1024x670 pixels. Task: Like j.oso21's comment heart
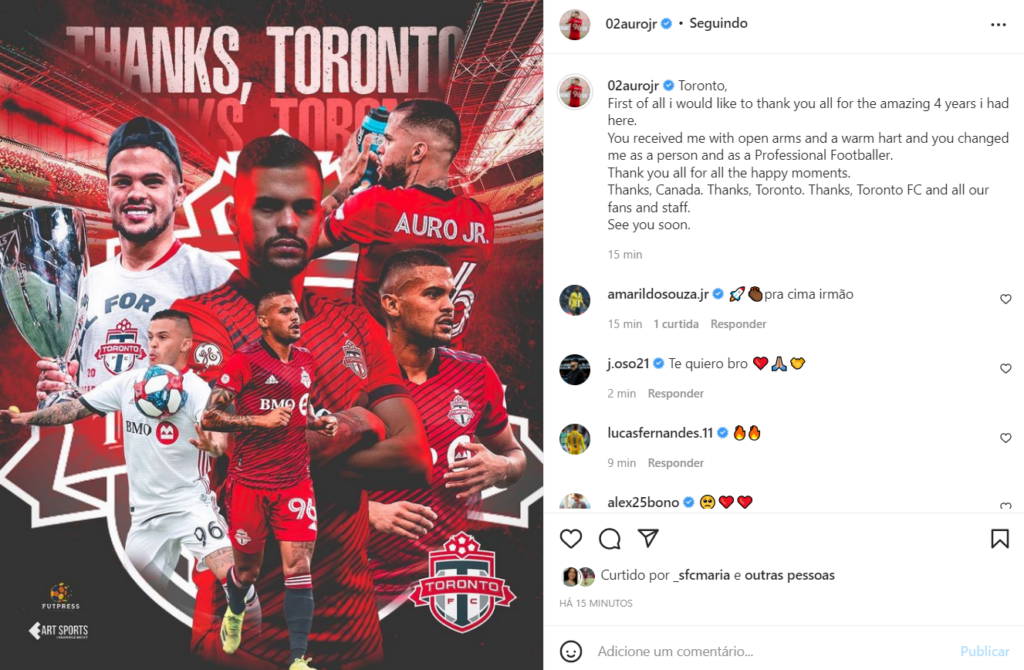(x=1006, y=368)
